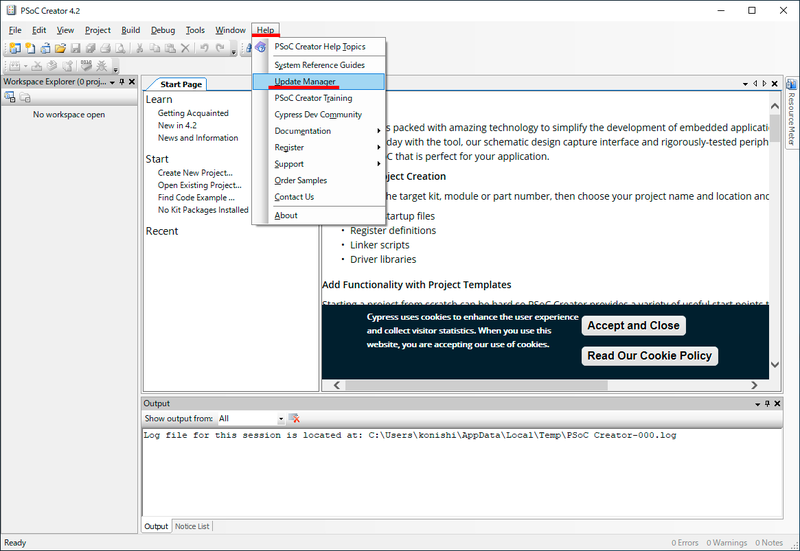Select the Start Page tab
The image size is (800, 551).
click(181, 84)
